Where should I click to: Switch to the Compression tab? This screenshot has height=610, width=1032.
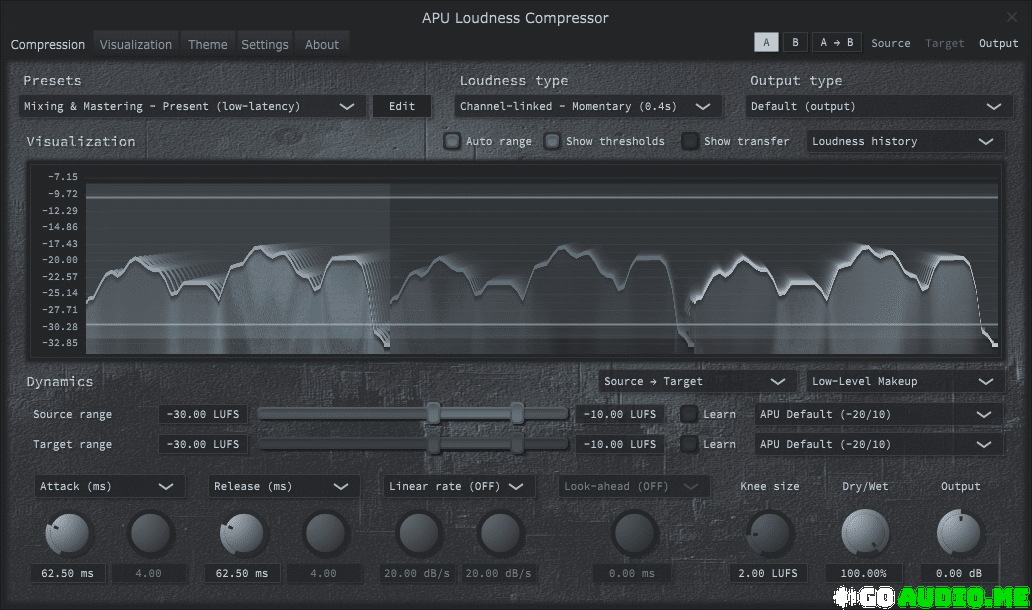[x=47, y=45]
